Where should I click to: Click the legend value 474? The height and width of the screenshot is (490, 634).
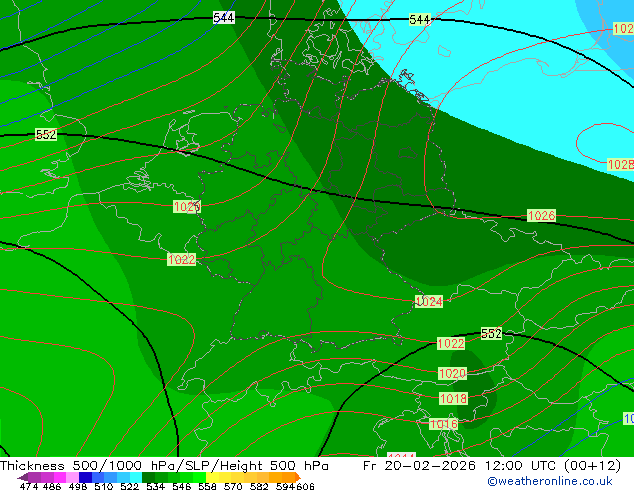pos(29,486)
